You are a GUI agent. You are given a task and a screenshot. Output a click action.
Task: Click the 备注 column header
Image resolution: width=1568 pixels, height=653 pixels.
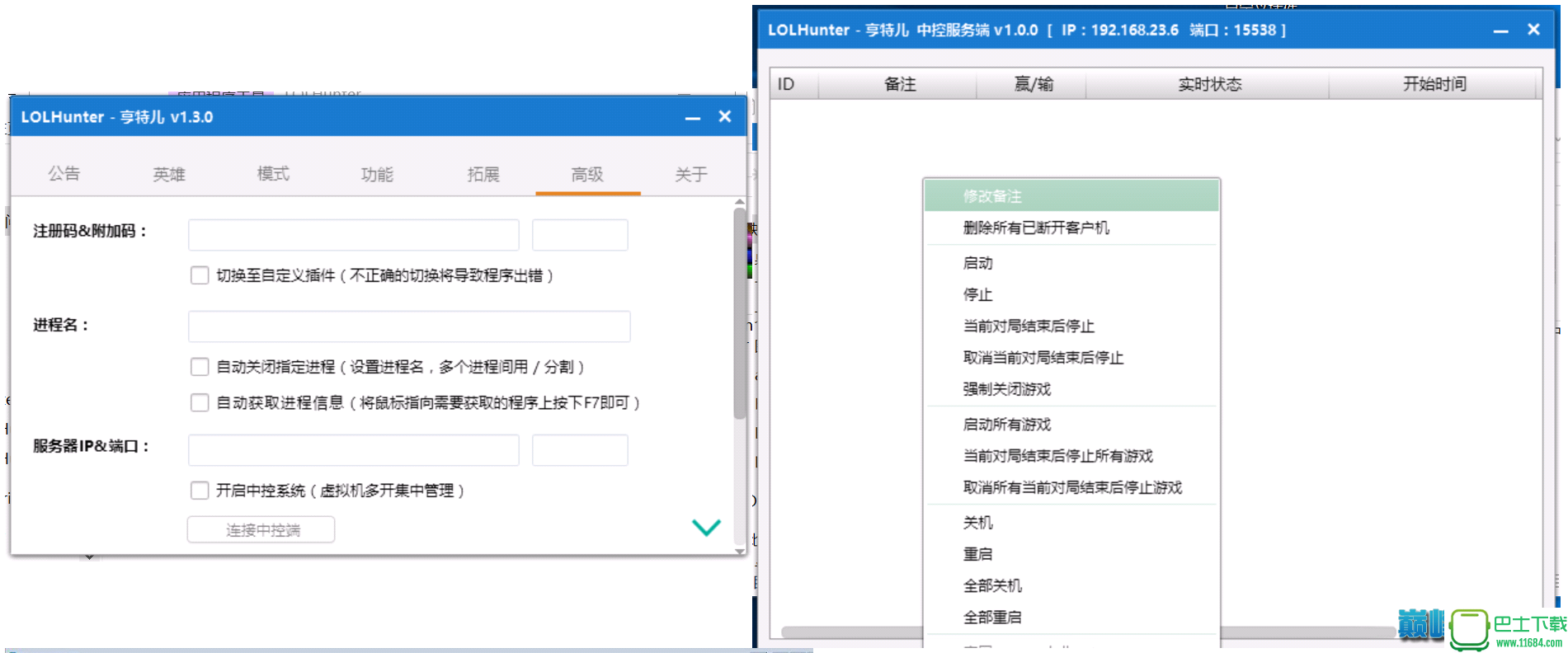(898, 84)
